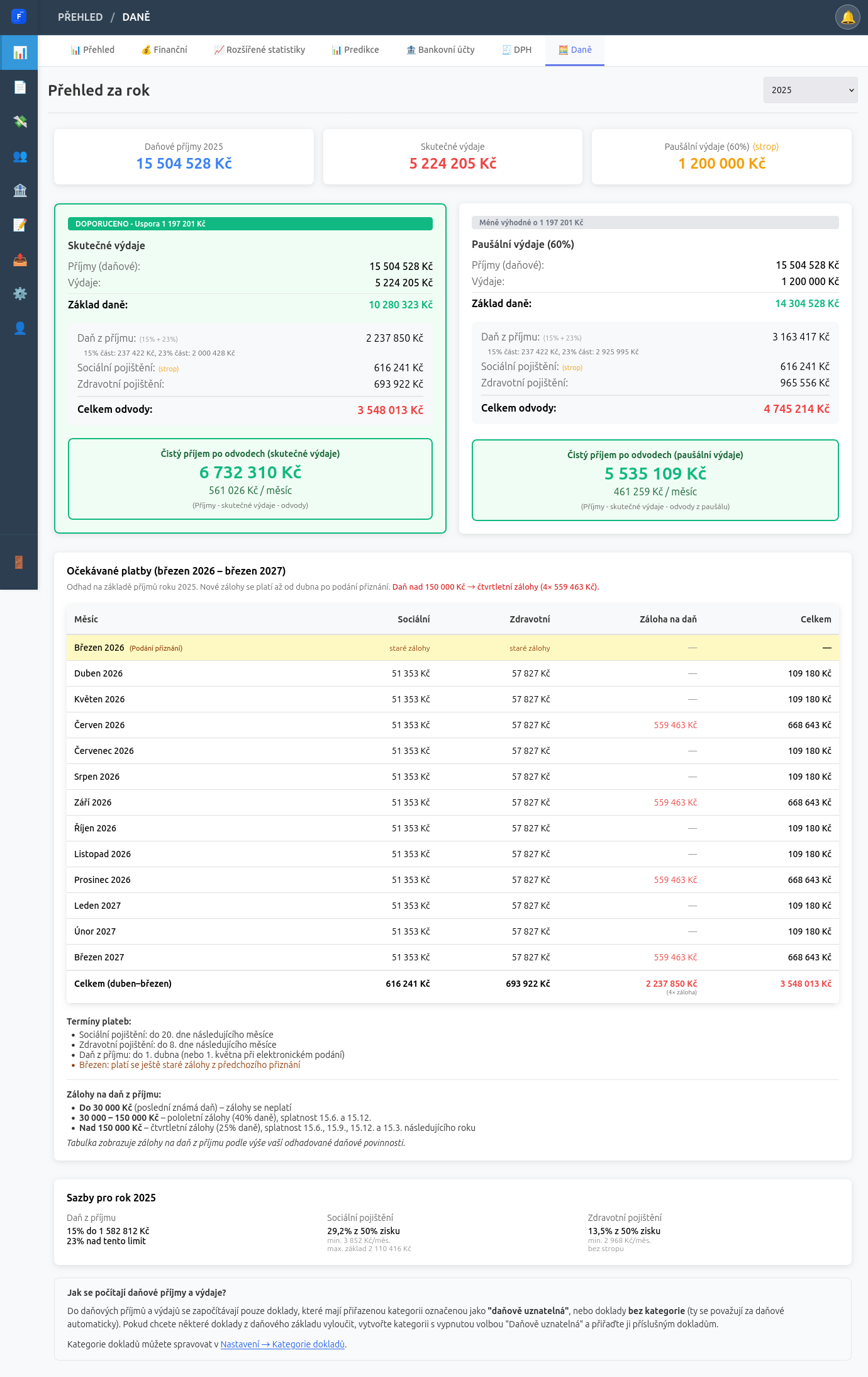
Task: Open settings gear in sidebar
Action: pyautogui.click(x=19, y=293)
